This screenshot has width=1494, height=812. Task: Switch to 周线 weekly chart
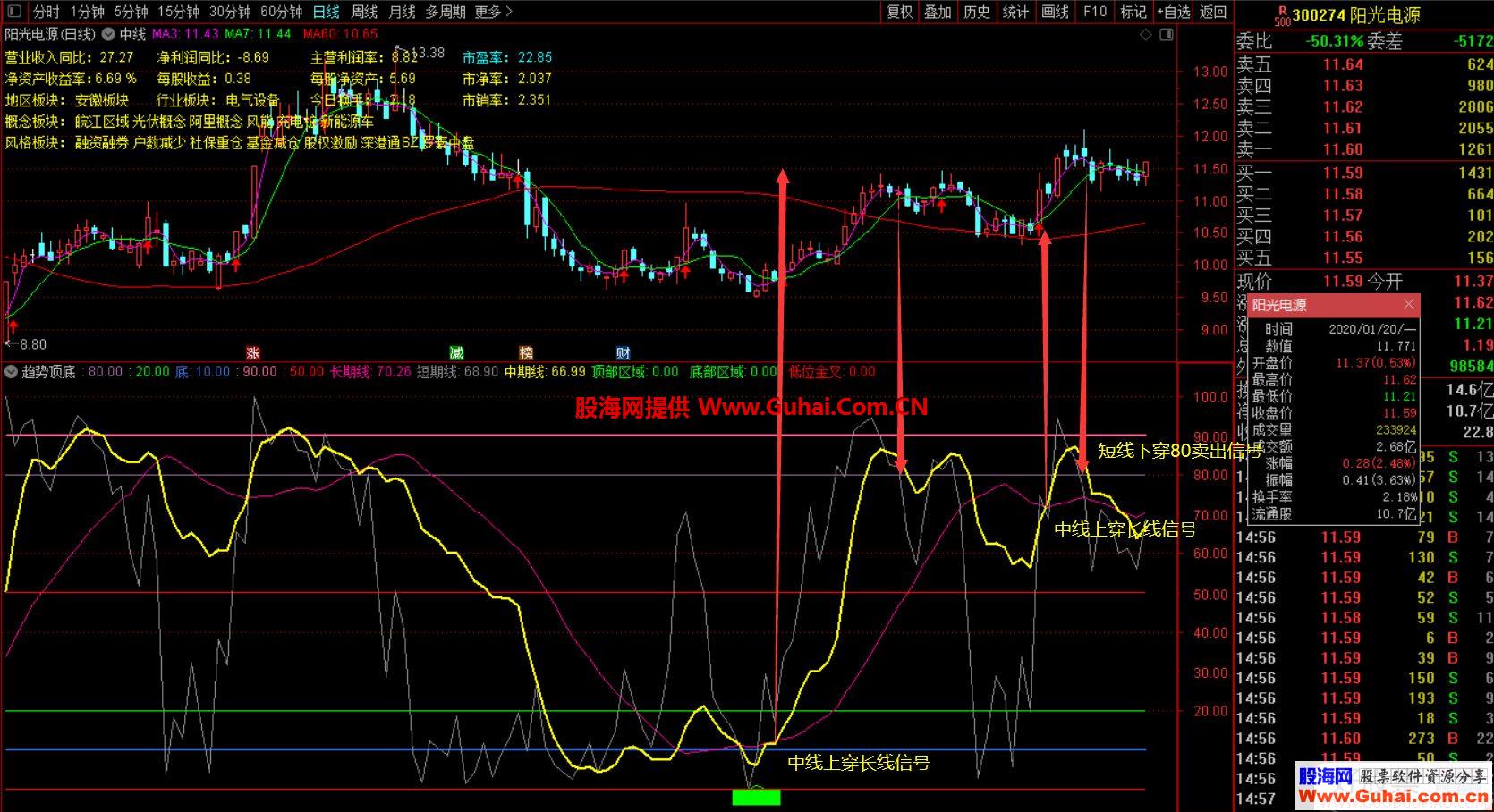[364, 12]
